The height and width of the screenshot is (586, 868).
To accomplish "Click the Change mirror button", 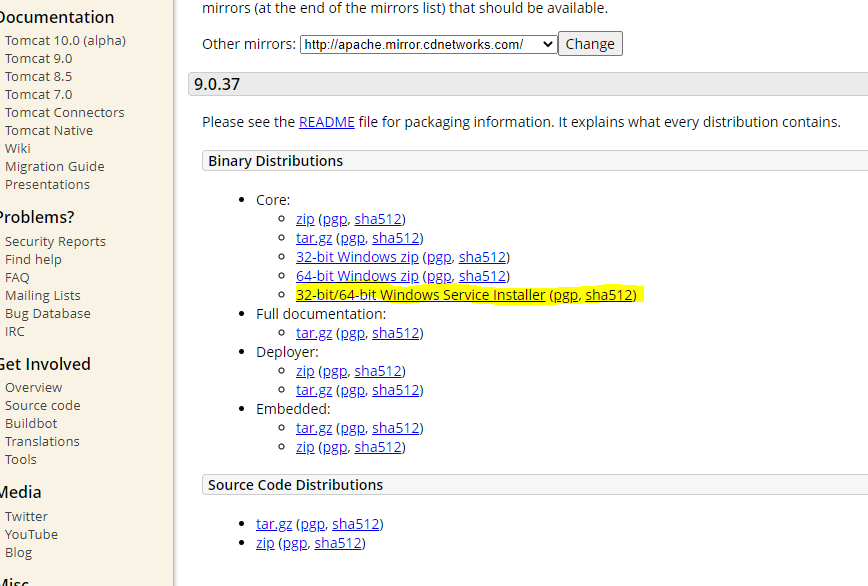I will point(590,44).
